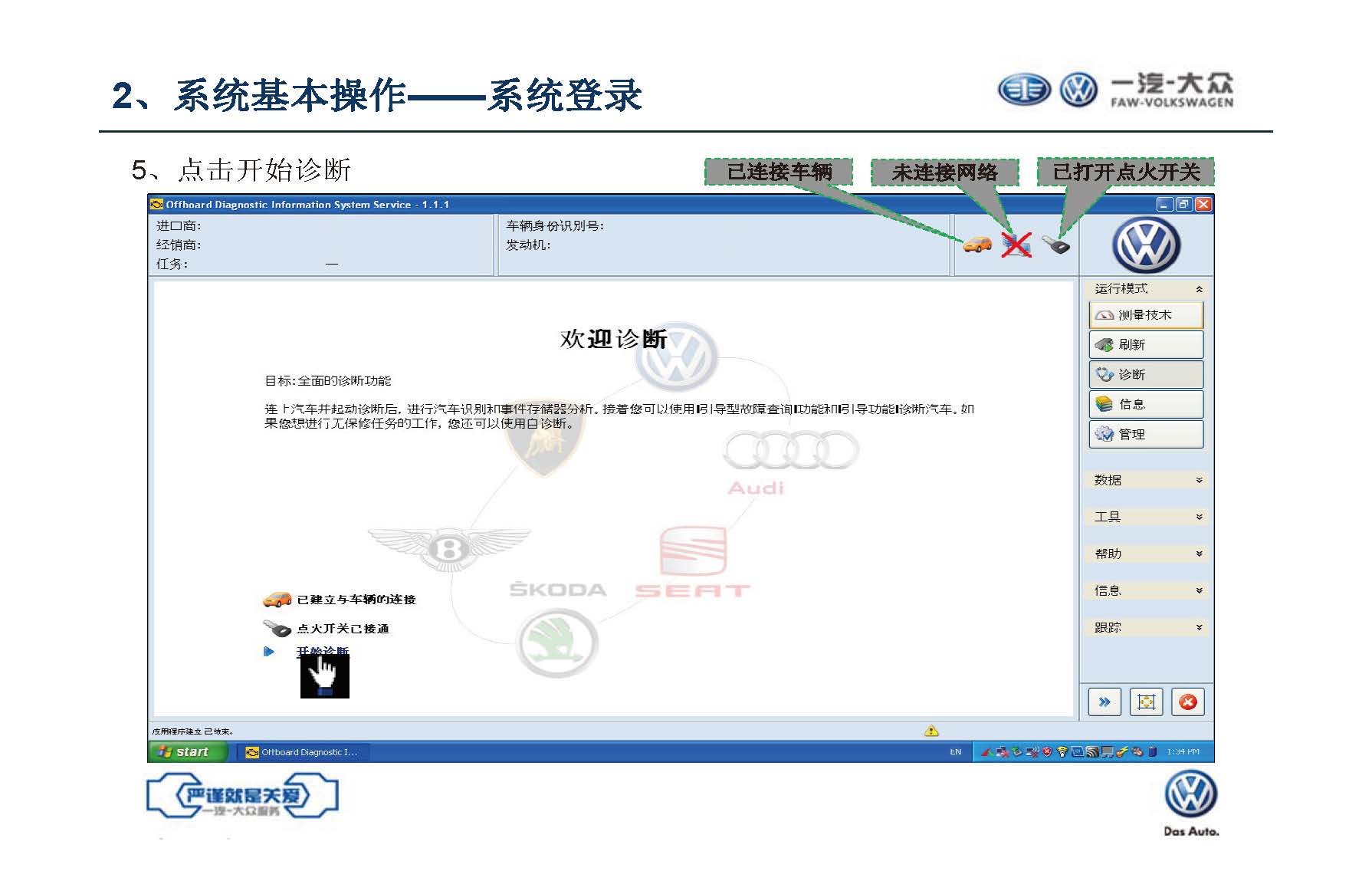Click the EN language indicator in taskbar
Image resolution: width=1372 pixels, height=894 pixels.
click(956, 752)
